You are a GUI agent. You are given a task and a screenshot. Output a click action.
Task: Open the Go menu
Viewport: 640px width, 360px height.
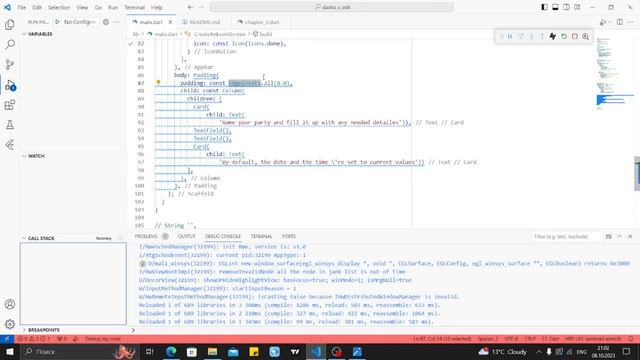[98, 7]
